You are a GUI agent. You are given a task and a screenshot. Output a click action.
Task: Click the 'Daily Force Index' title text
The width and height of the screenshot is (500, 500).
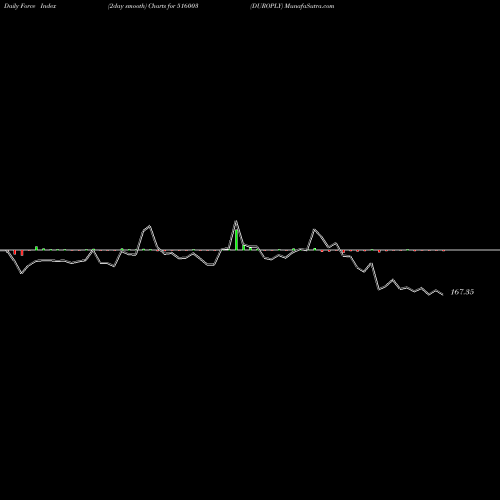tap(30, 6)
